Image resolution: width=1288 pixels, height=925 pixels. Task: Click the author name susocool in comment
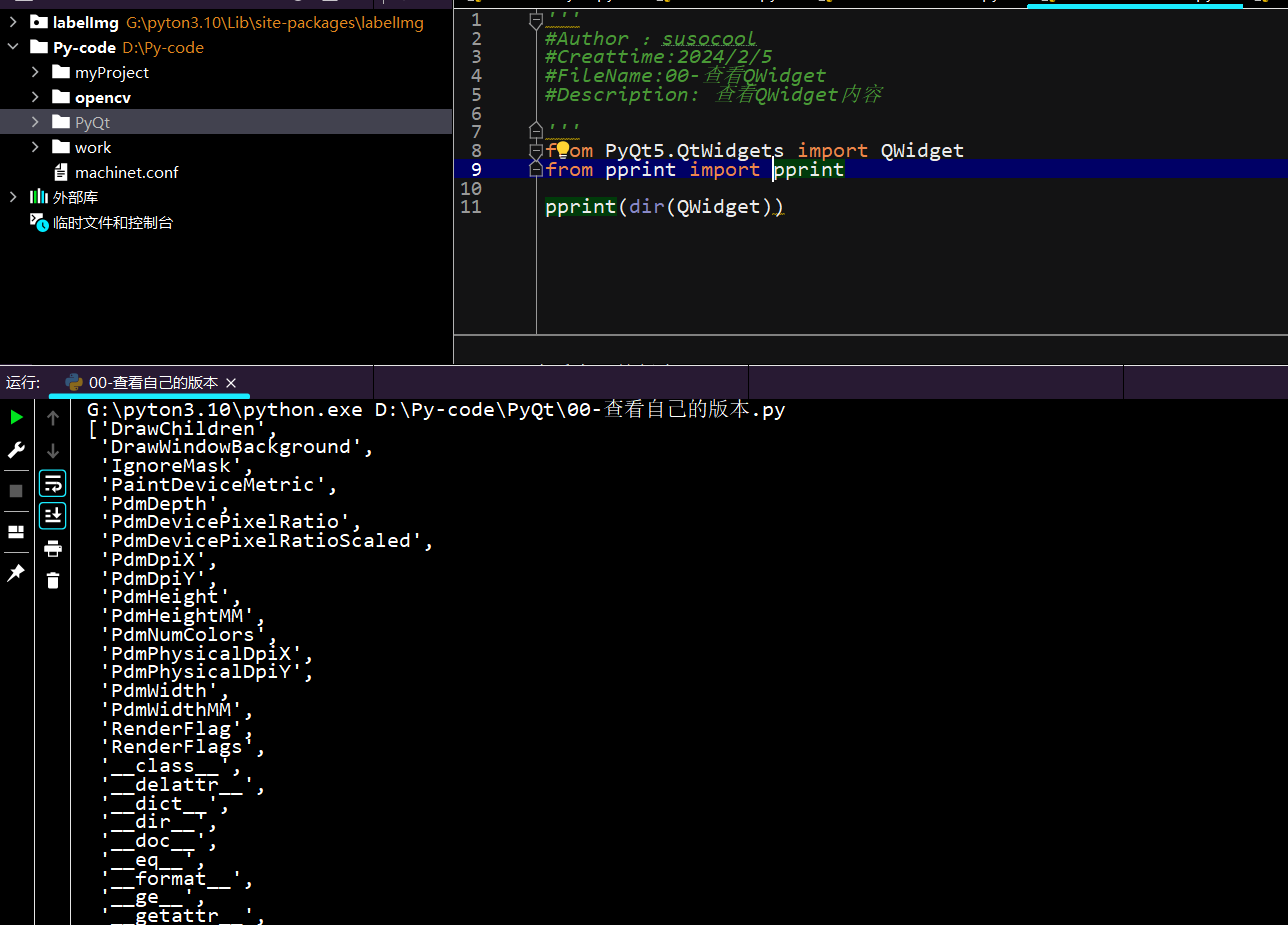click(x=709, y=39)
